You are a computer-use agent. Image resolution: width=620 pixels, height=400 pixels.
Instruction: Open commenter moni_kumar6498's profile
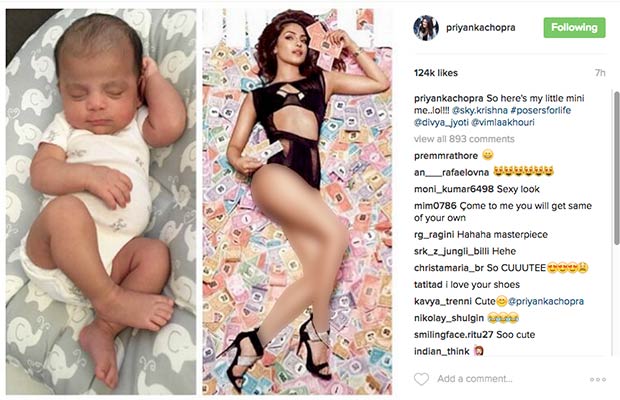pyautogui.click(x=454, y=189)
